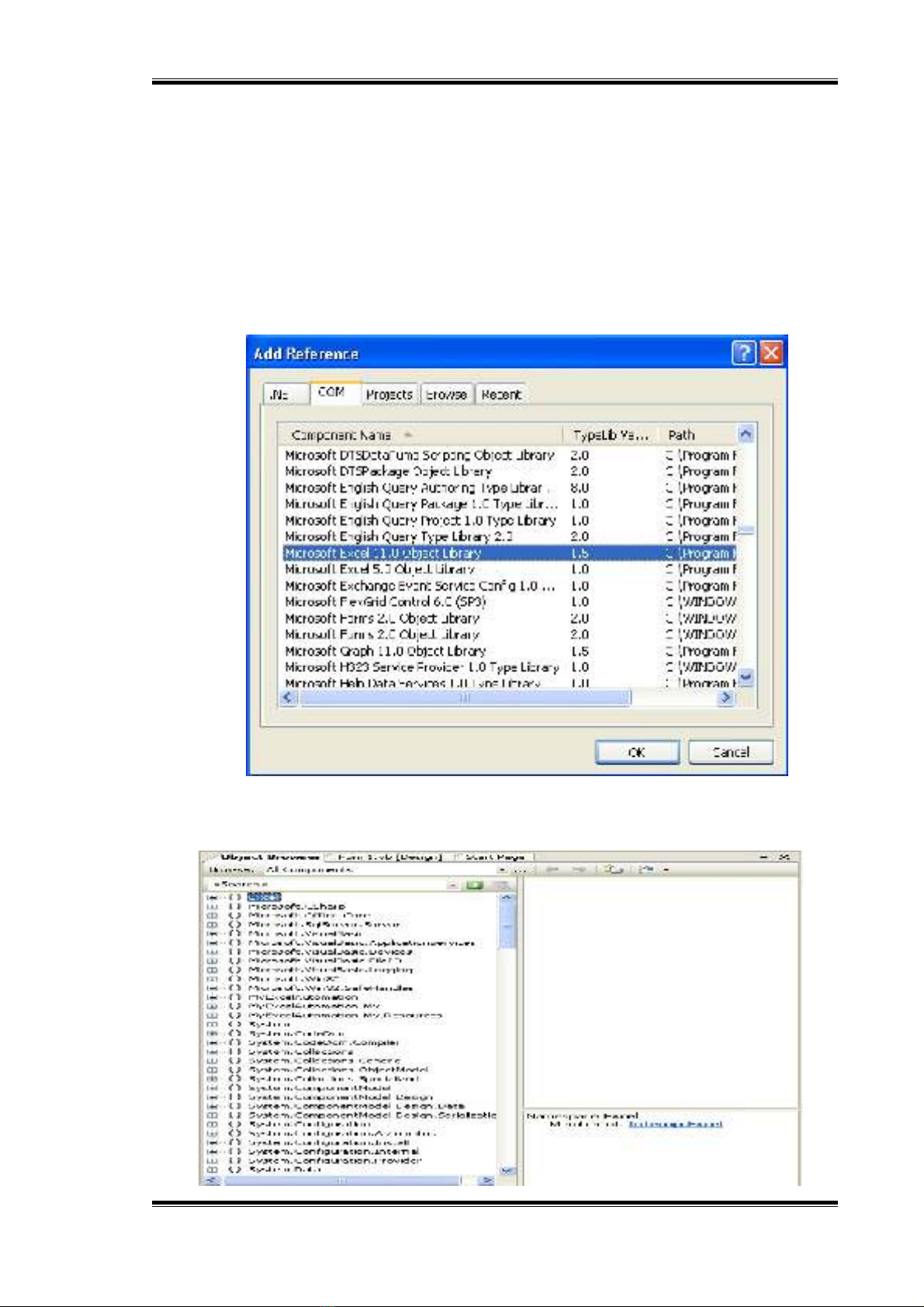924x1307 pixels.
Task: Select Microsoft Graph 11.0 Object Library row
Action: (x=385, y=651)
